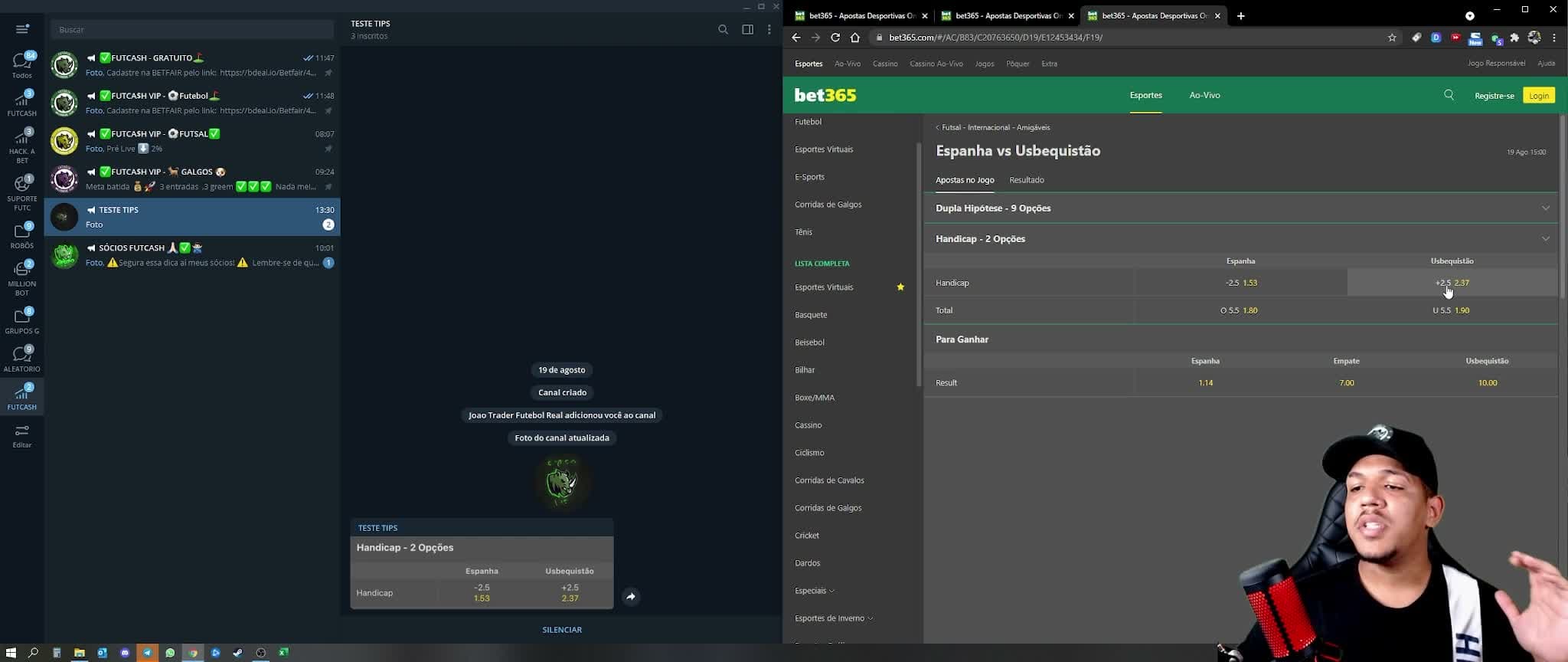Screen dimensions: 1568x662
Task: Select Over 5.5 total odds 1.80
Action: pyautogui.click(x=1240, y=310)
